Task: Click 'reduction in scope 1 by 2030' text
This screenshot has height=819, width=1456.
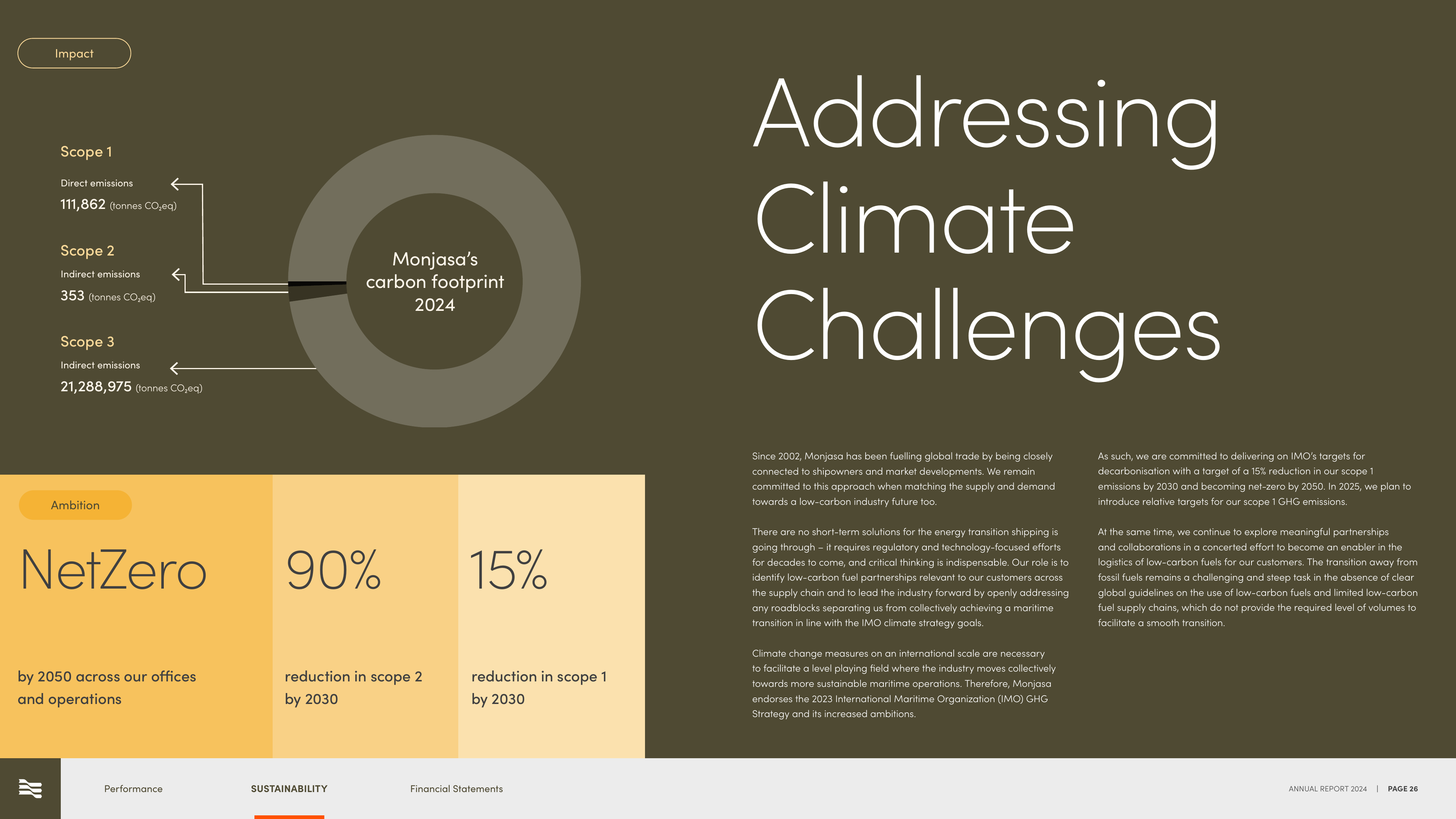Action: [539, 687]
